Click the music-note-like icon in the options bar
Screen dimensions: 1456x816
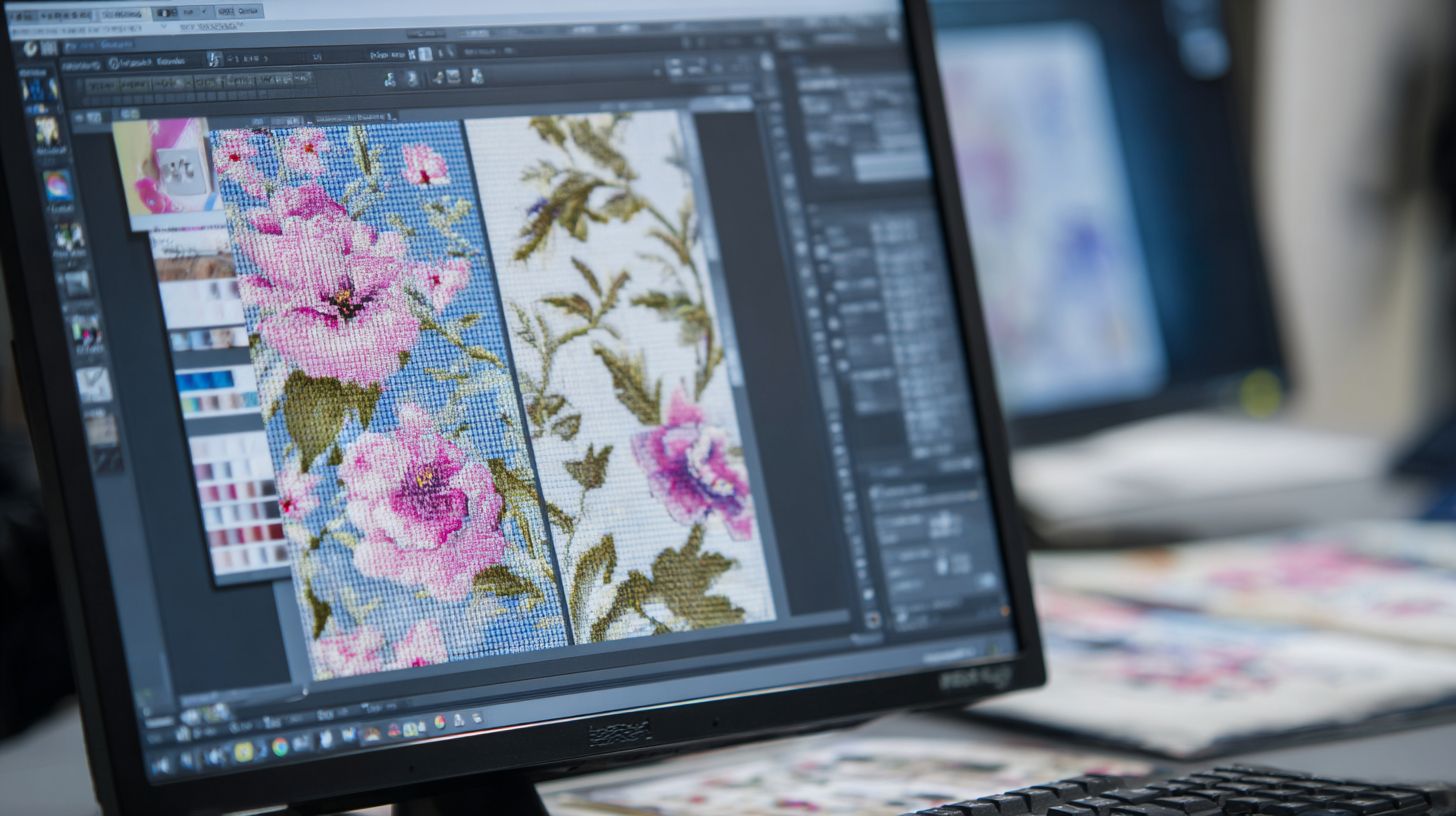point(215,60)
